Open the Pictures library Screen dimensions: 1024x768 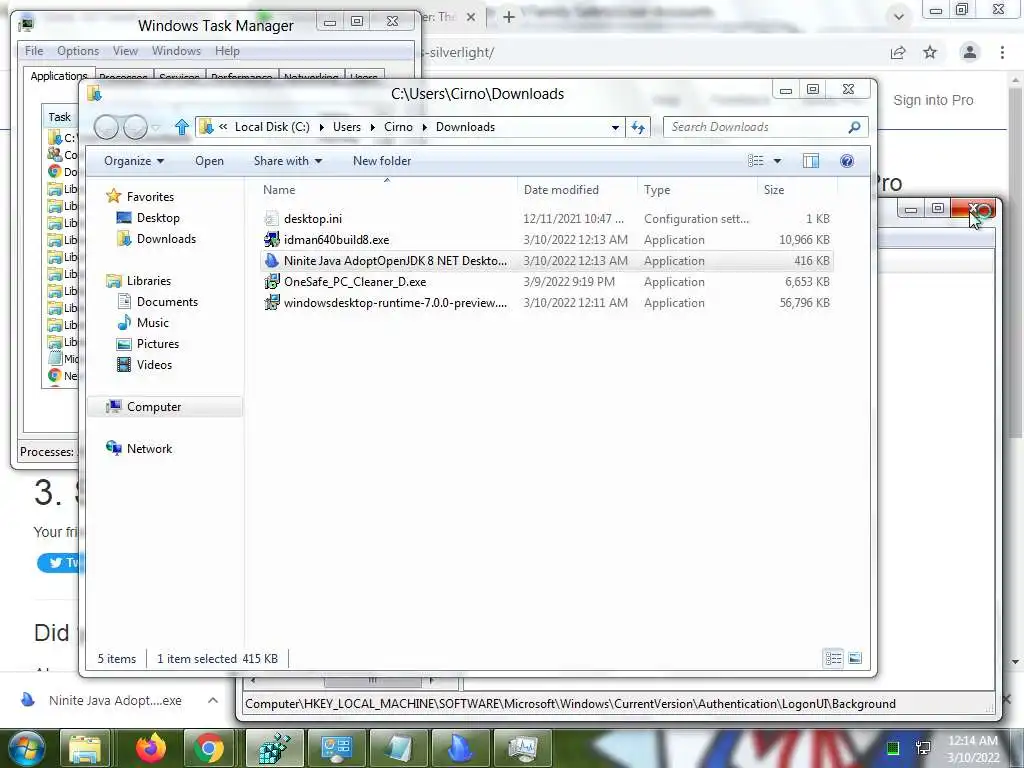157,344
